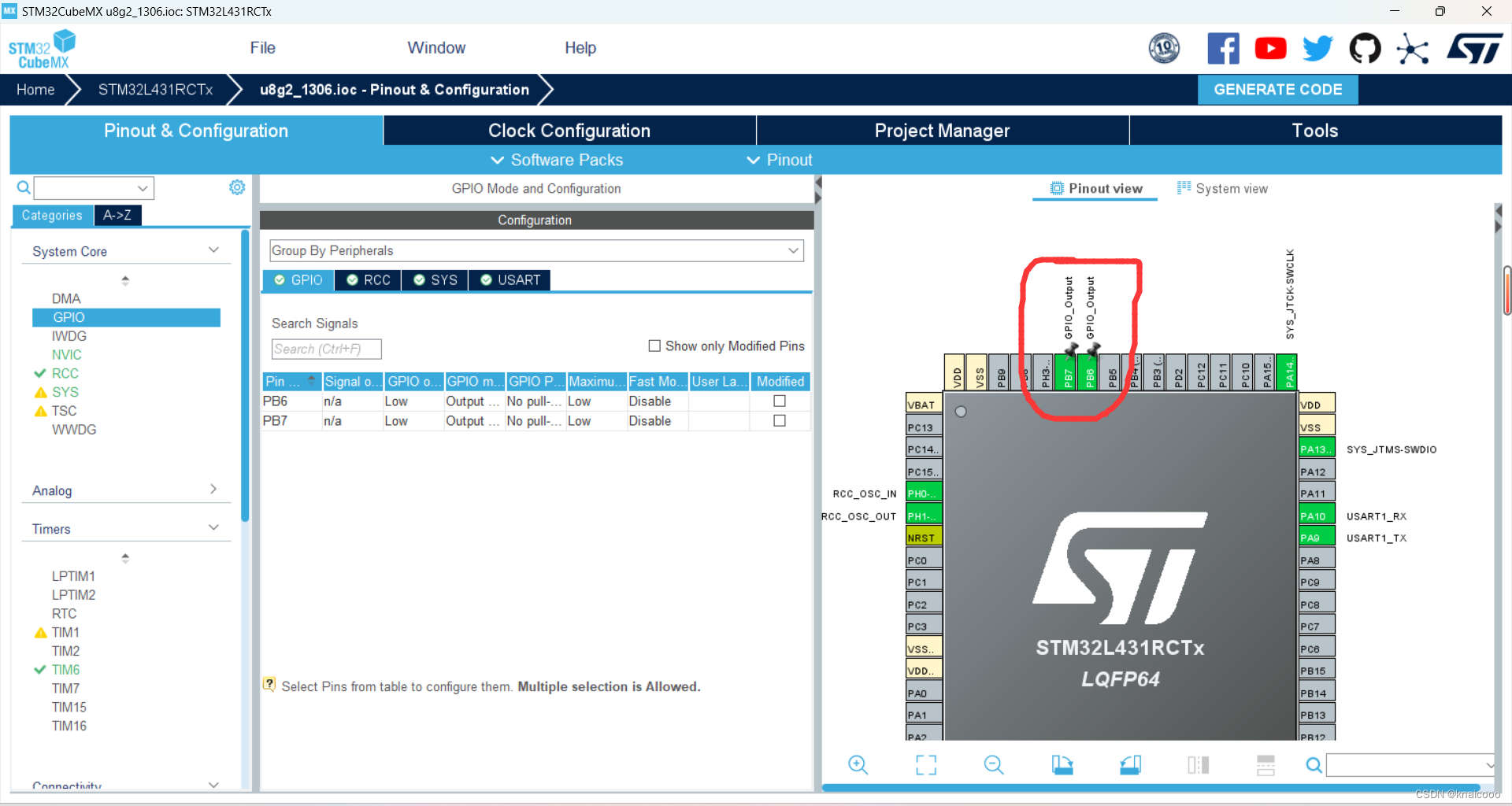Switch to System view

[x=1229, y=188]
